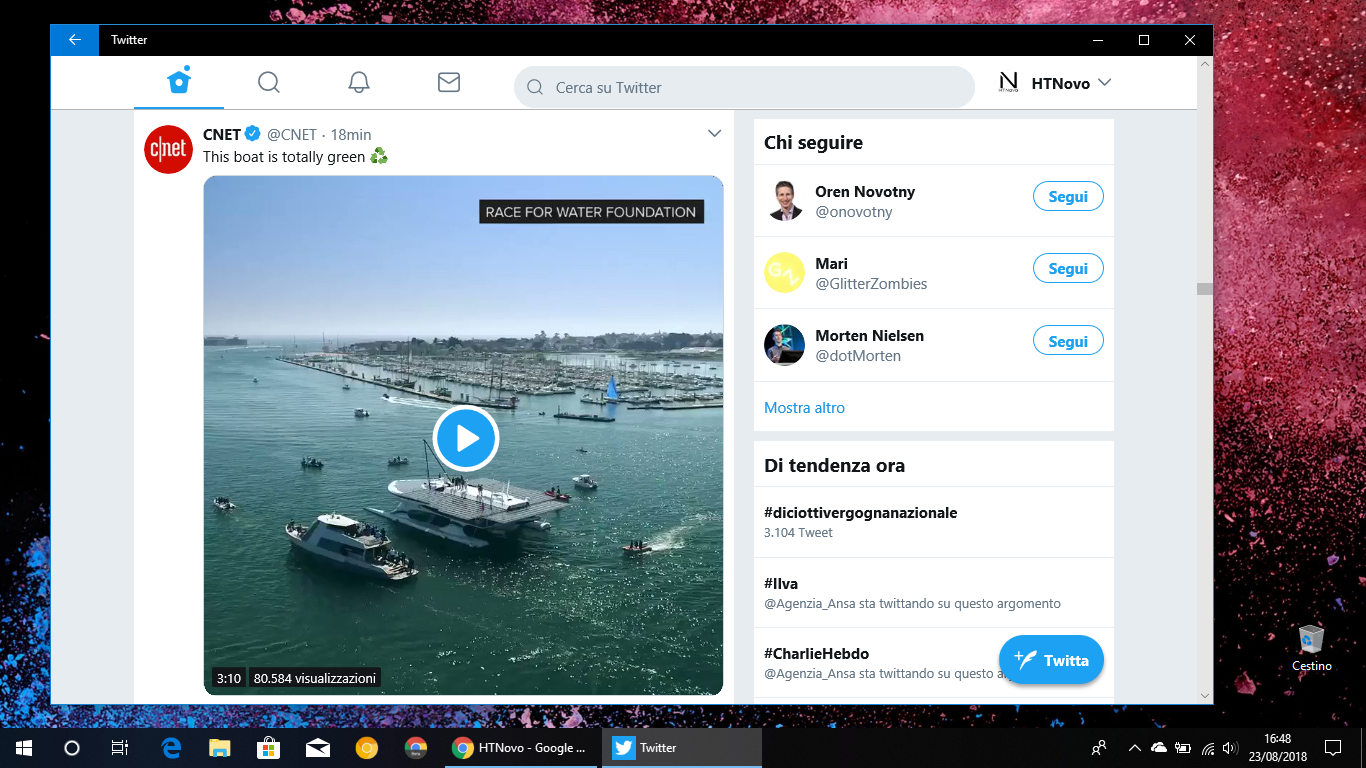Click the 18min tweet timestamp
Viewport: 1366px width, 768px height.
tap(351, 134)
